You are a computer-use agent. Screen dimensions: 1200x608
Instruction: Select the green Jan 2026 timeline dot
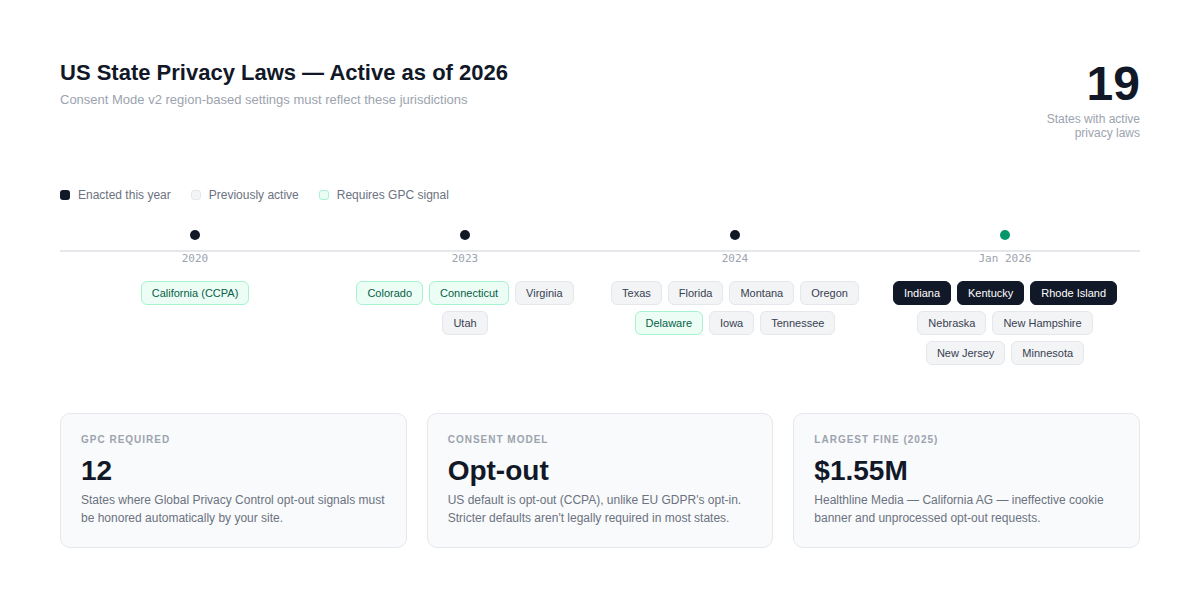(1005, 235)
